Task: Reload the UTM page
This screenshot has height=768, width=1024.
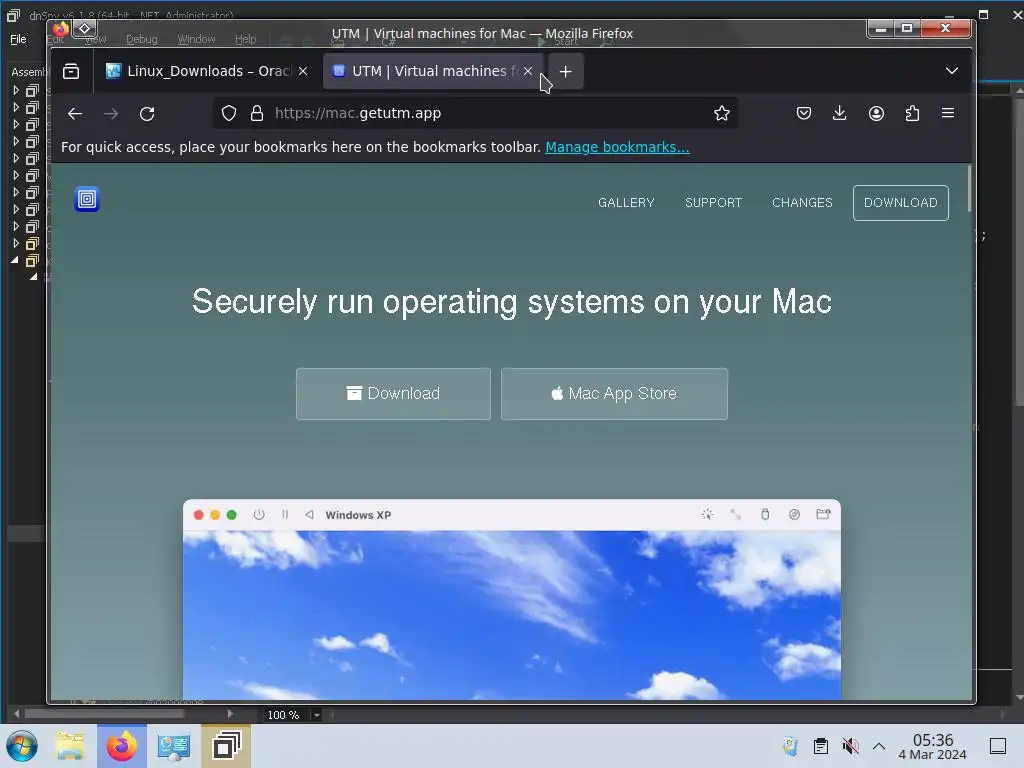Action: 147,114
